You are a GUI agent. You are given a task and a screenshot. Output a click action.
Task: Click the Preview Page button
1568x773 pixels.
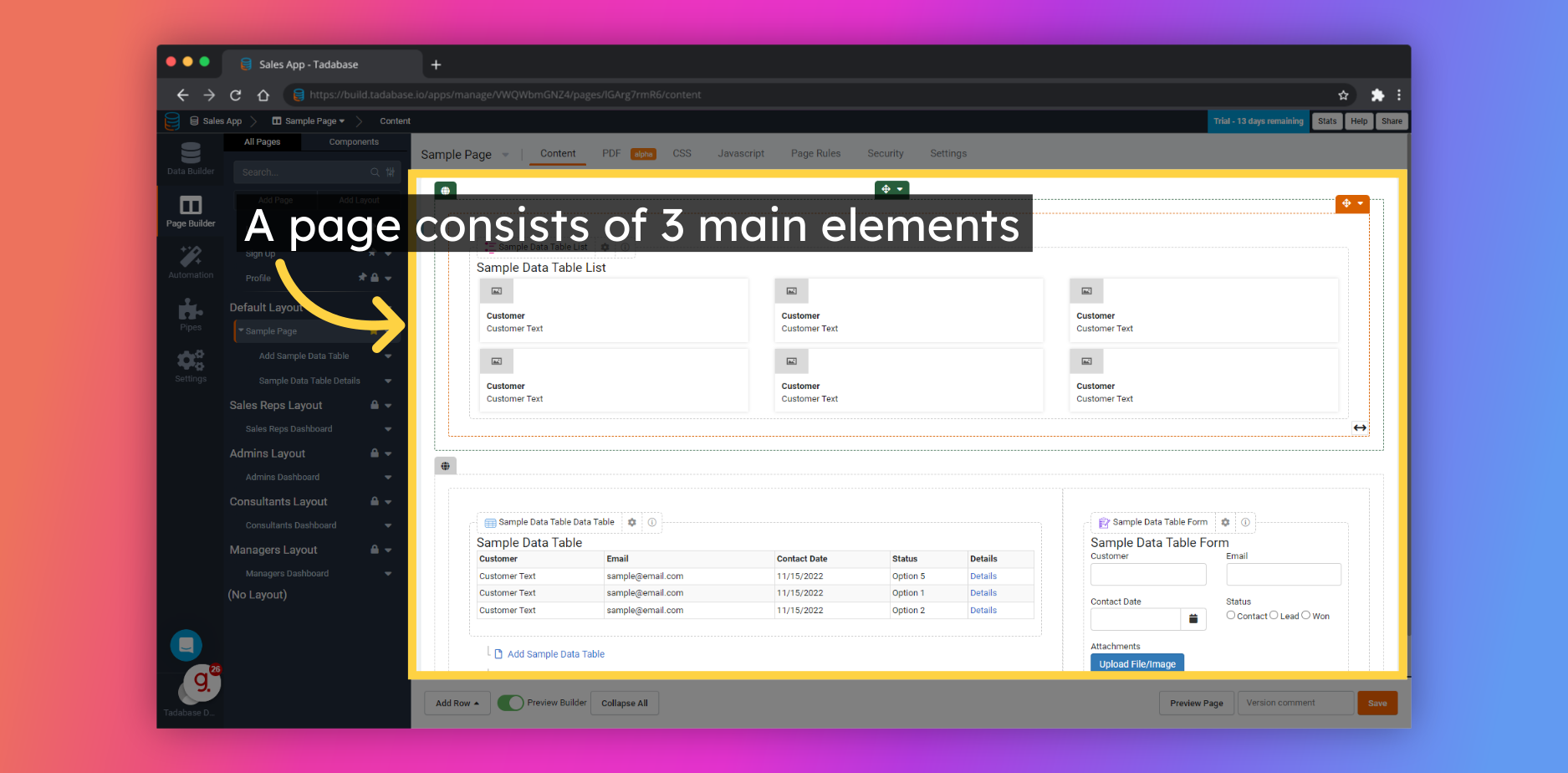1197,703
